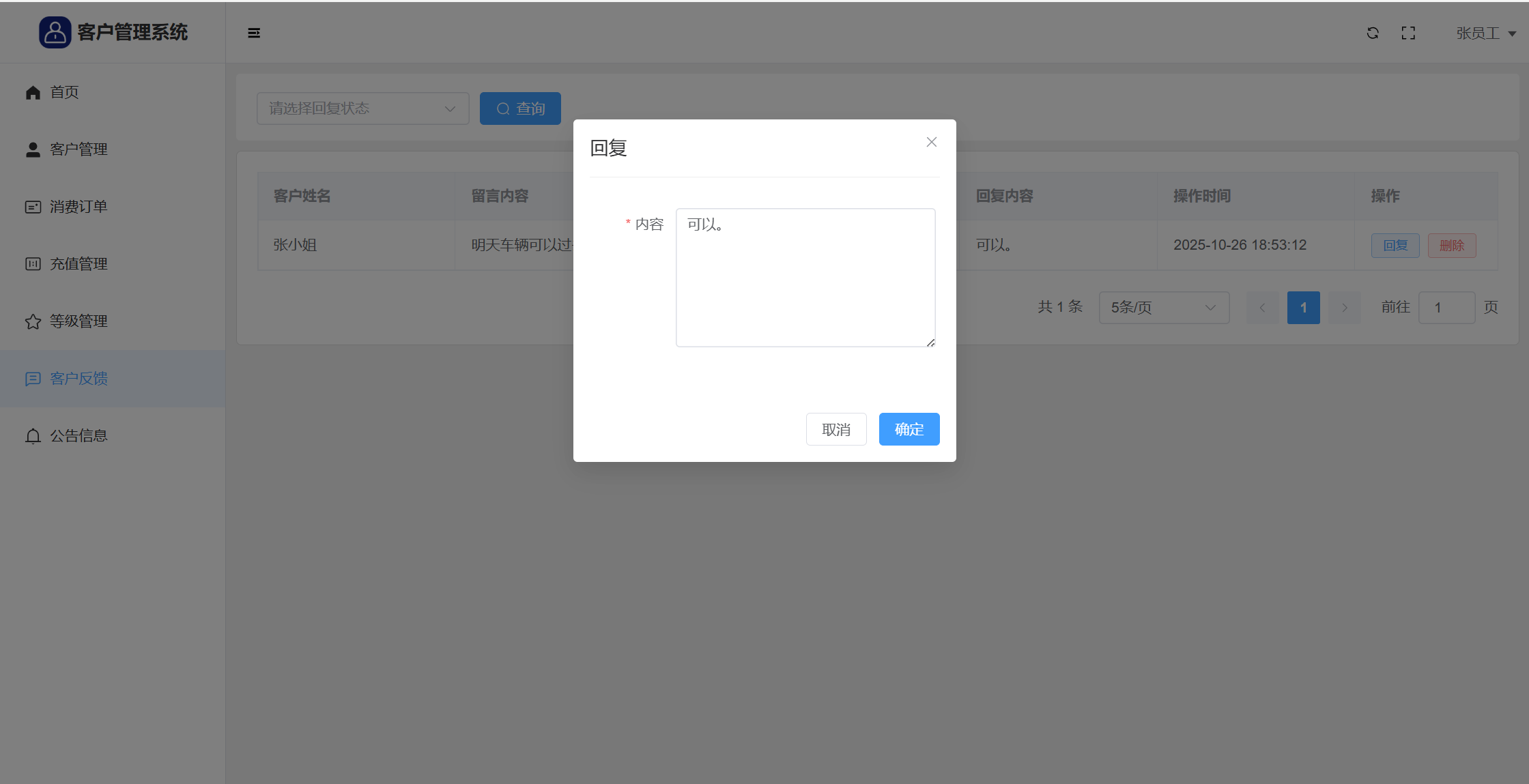Click the star icon for 等级管理
The image size is (1529, 784).
pos(33,321)
